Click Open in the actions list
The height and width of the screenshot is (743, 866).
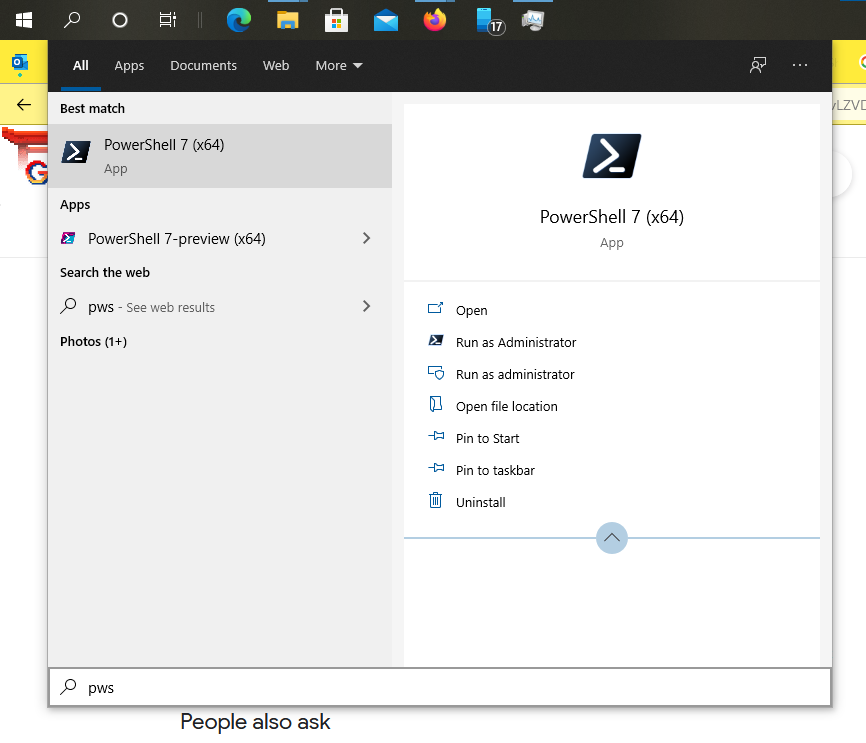click(x=471, y=310)
